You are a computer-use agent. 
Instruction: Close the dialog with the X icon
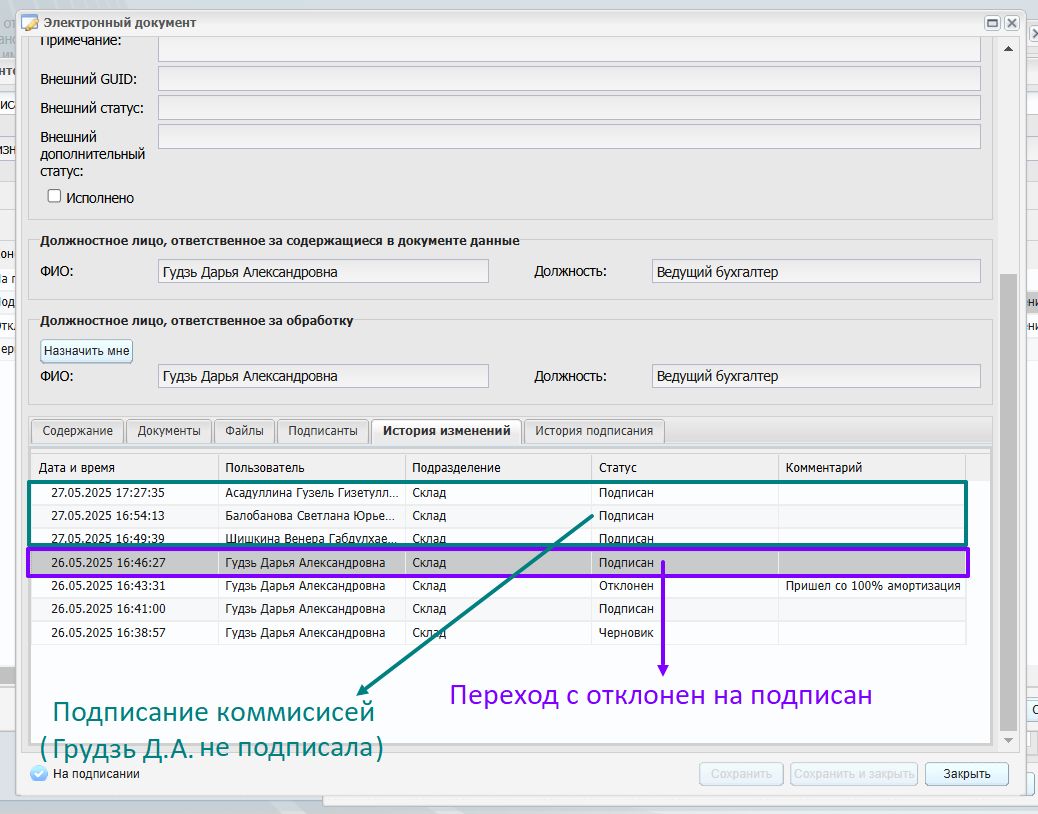(x=1012, y=23)
